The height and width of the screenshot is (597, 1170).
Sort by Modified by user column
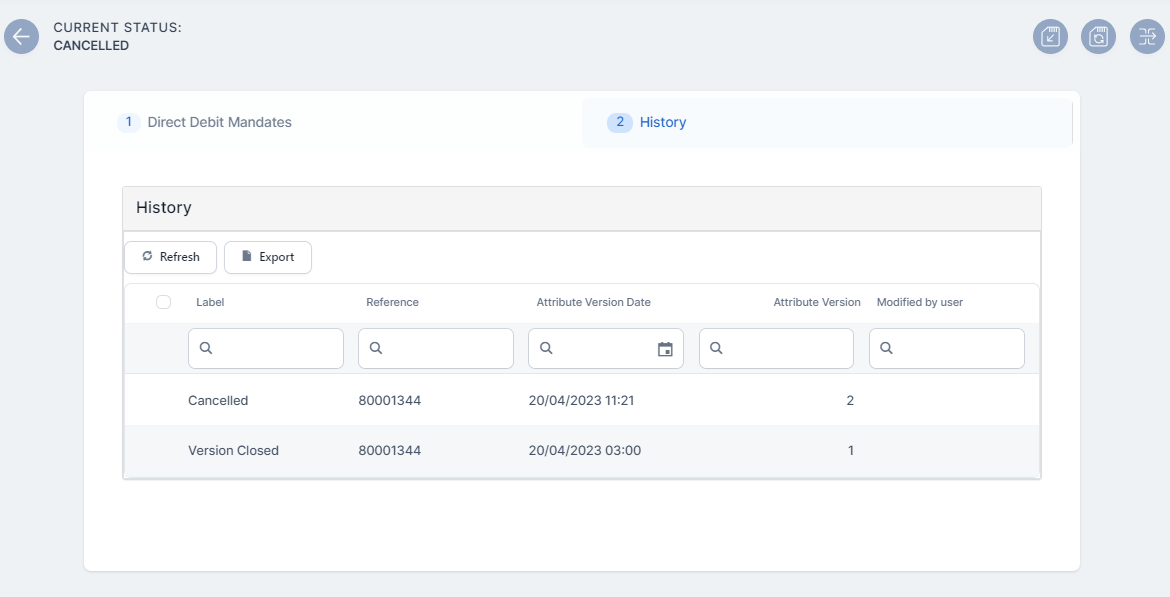[x=919, y=302]
